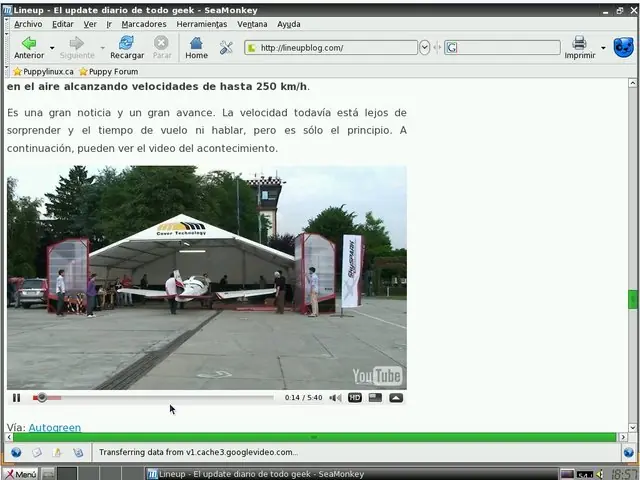Screen dimensions: 640x480
Task: Open the Marcadores menu
Action: coord(144,24)
